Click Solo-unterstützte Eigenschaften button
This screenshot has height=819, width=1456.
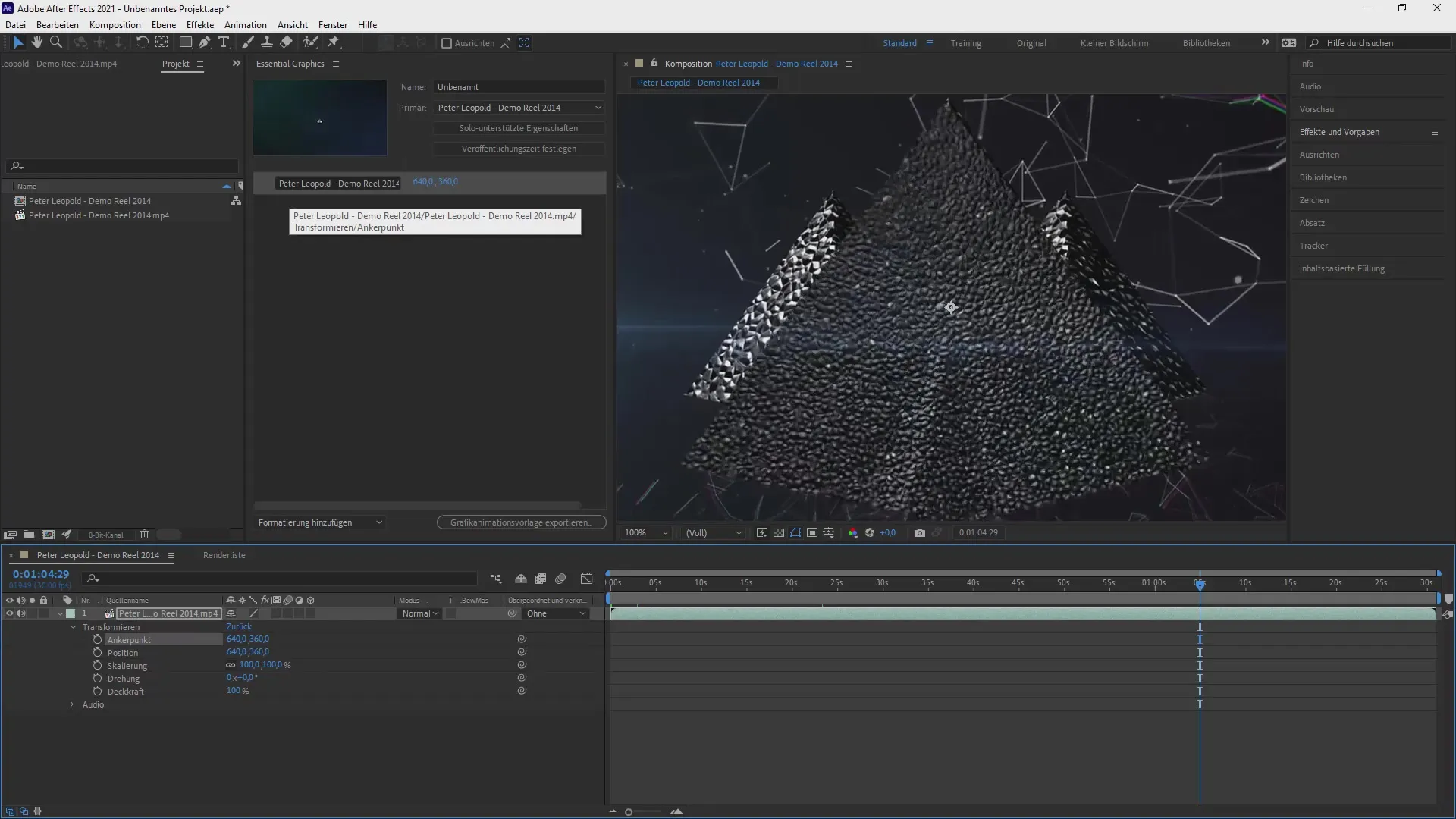coord(519,128)
